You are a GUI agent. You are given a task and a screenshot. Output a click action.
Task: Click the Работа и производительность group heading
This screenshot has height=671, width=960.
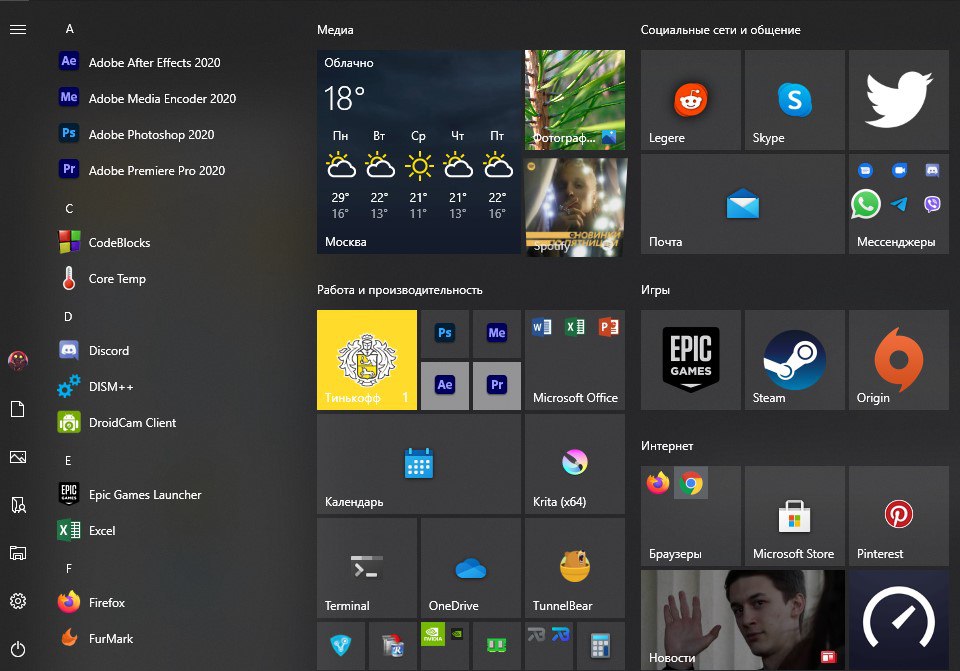tap(400, 290)
